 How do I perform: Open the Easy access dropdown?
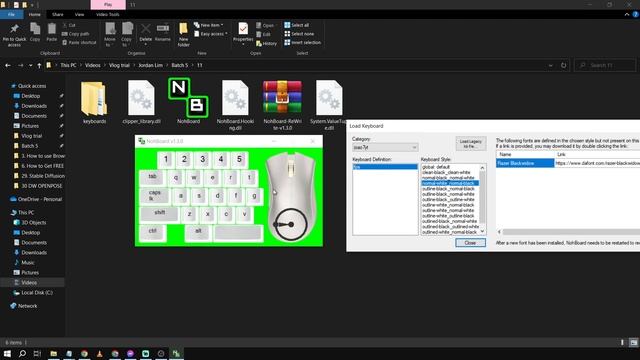tap(211, 34)
